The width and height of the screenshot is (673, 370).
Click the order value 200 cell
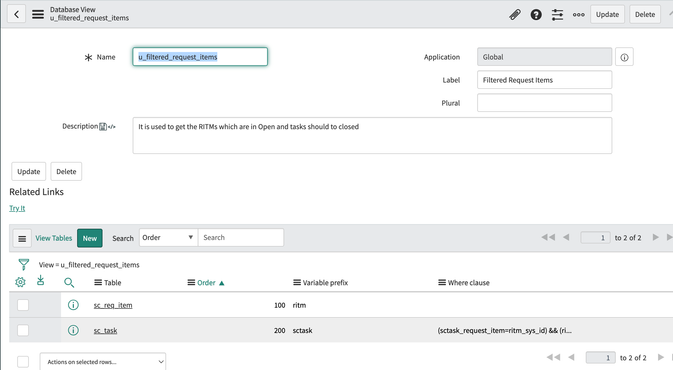[x=279, y=331]
